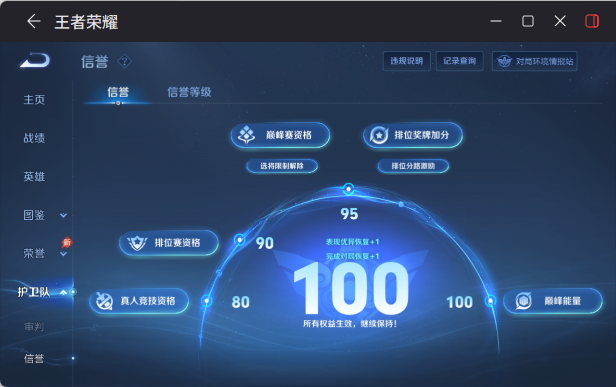Click the 真人竞技资格 benefit button
Viewport: 616px width, 387px height.
[139, 301]
